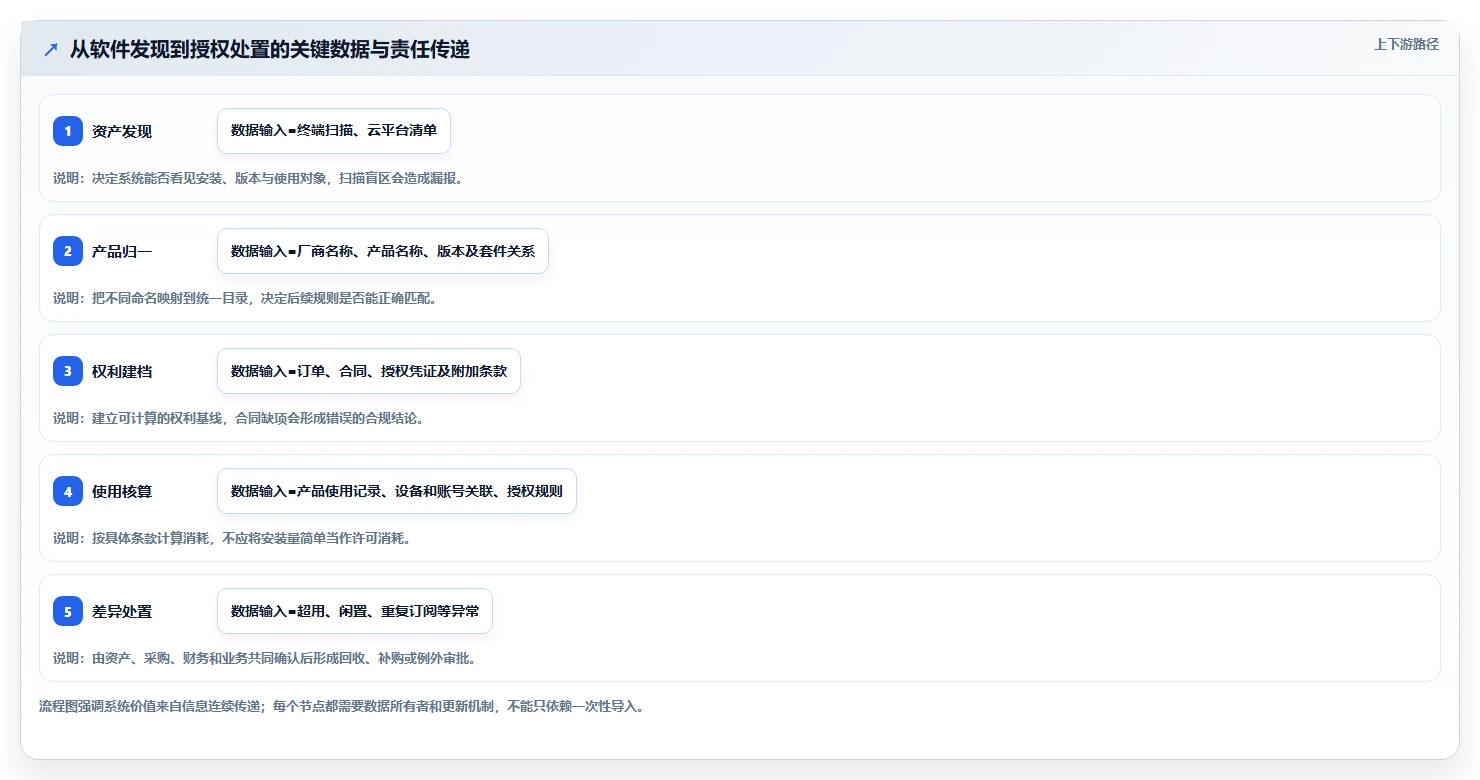
Task: Click the step 4 number badge
Action: 68,491
